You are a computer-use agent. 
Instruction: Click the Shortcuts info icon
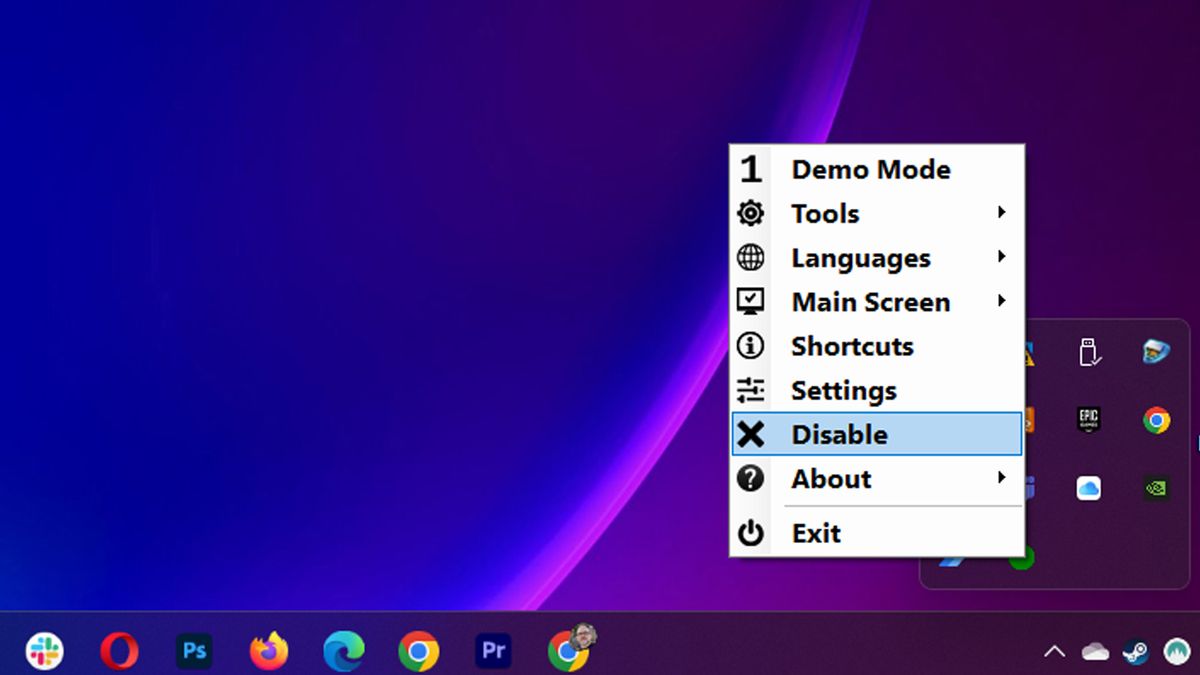click(x=750, y=345)
